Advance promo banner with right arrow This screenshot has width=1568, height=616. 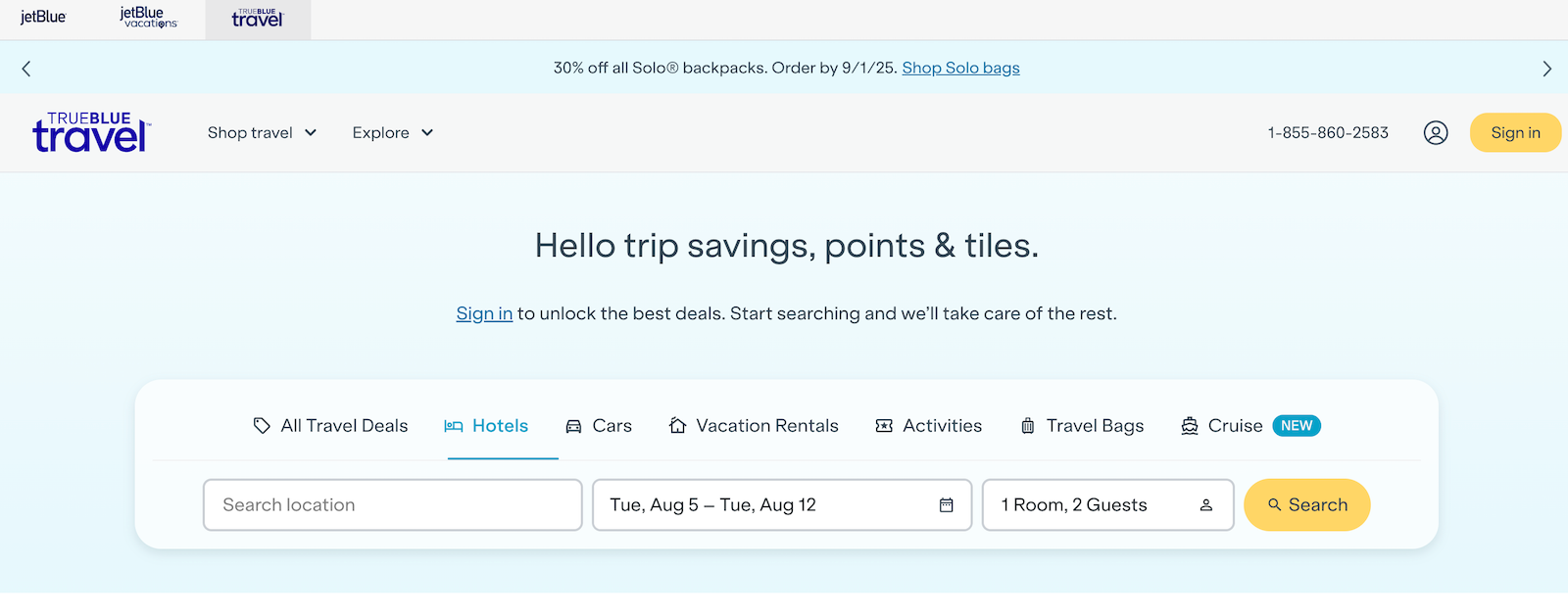click(1546, 69)
